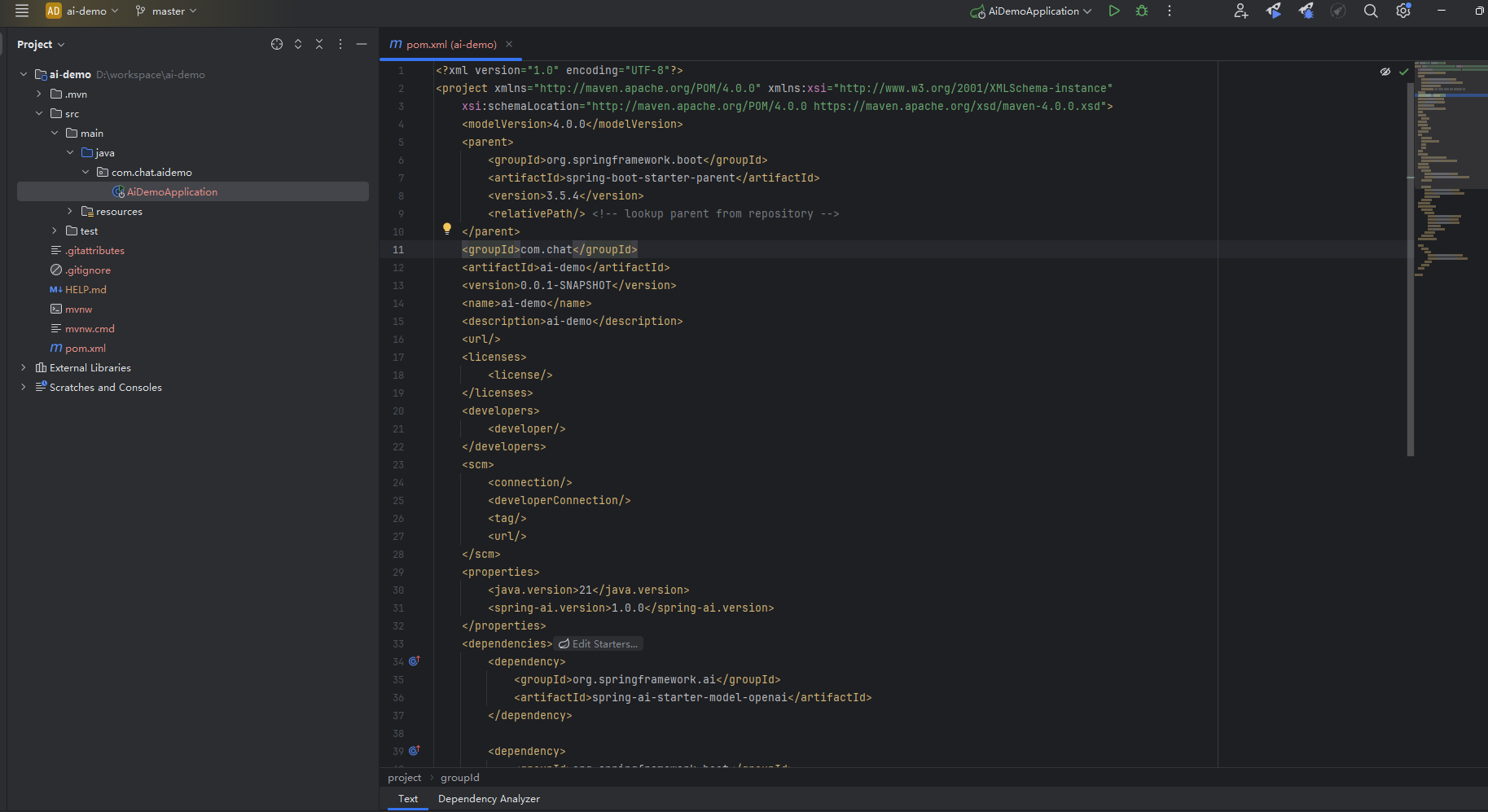Run AiDemoApplication with the green play icon
1488x812 pixels.
pos(1114,11)
